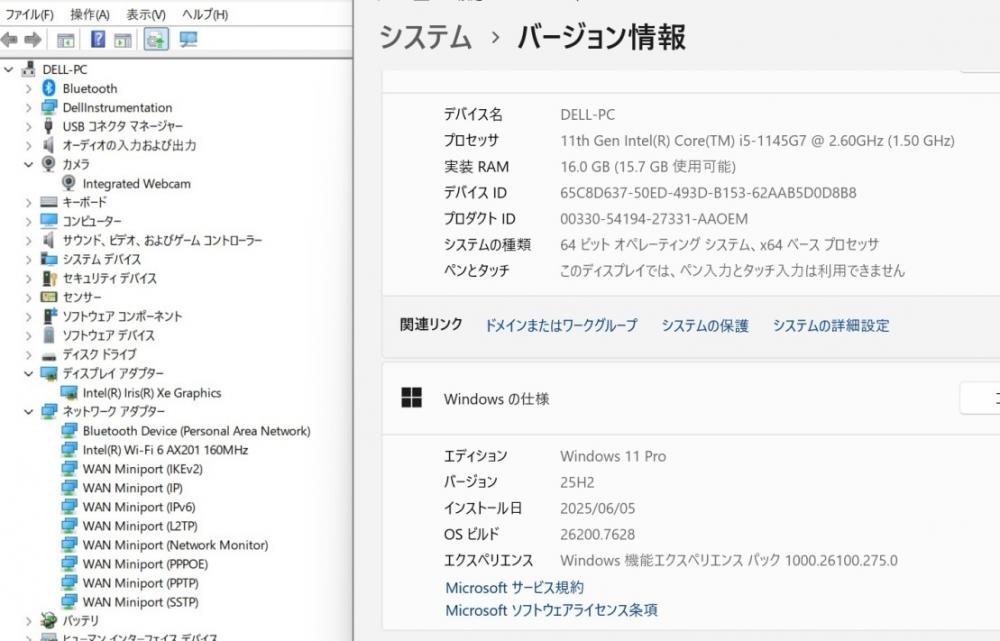Open ドメインまたはワークグループ link
This screenshot has width=1000, height=641.
pos(561,325)
